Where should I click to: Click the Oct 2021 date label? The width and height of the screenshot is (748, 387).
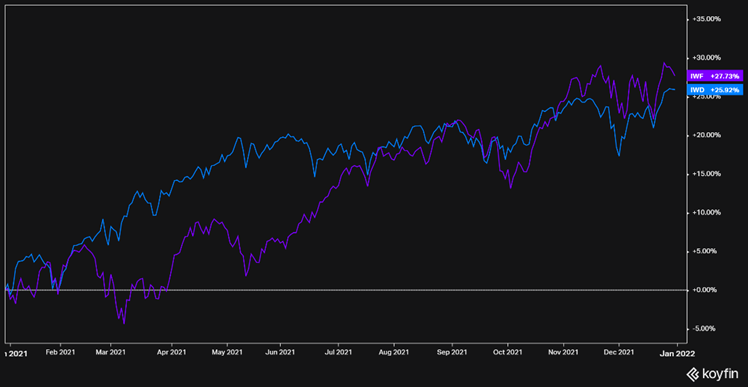[x=508, y=353]
